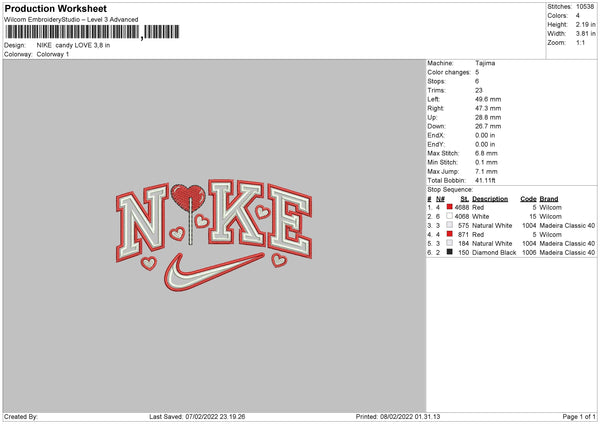Click the Total Bobbin value '41.11ft'
This screenshot has width=600, height=424.
pyautogui.click(x=485, y=180)
